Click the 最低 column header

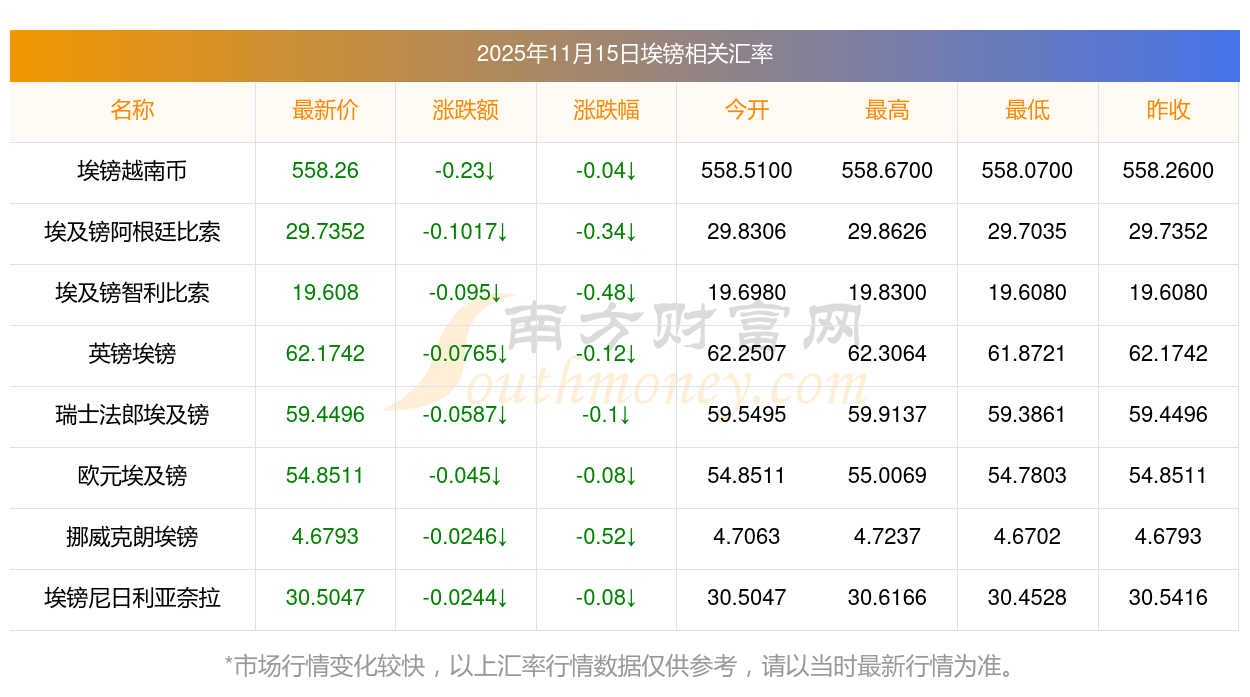(1028, 110)
